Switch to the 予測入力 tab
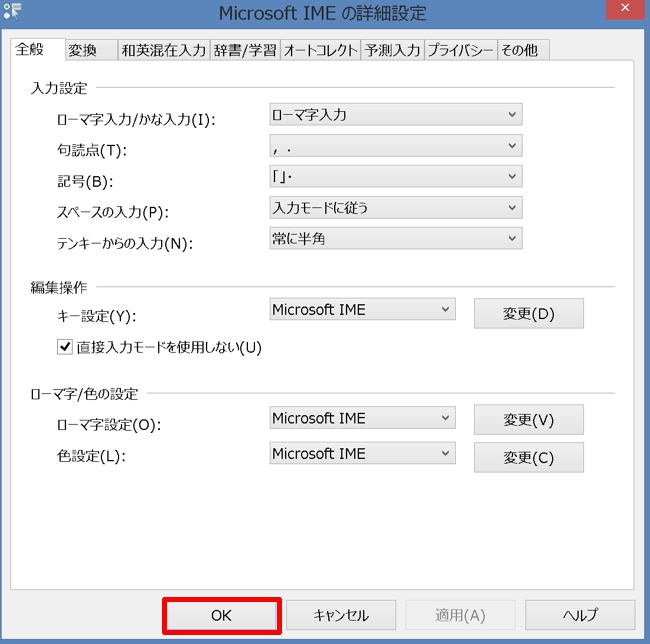 pyautogui.click(x=393, y=51)
